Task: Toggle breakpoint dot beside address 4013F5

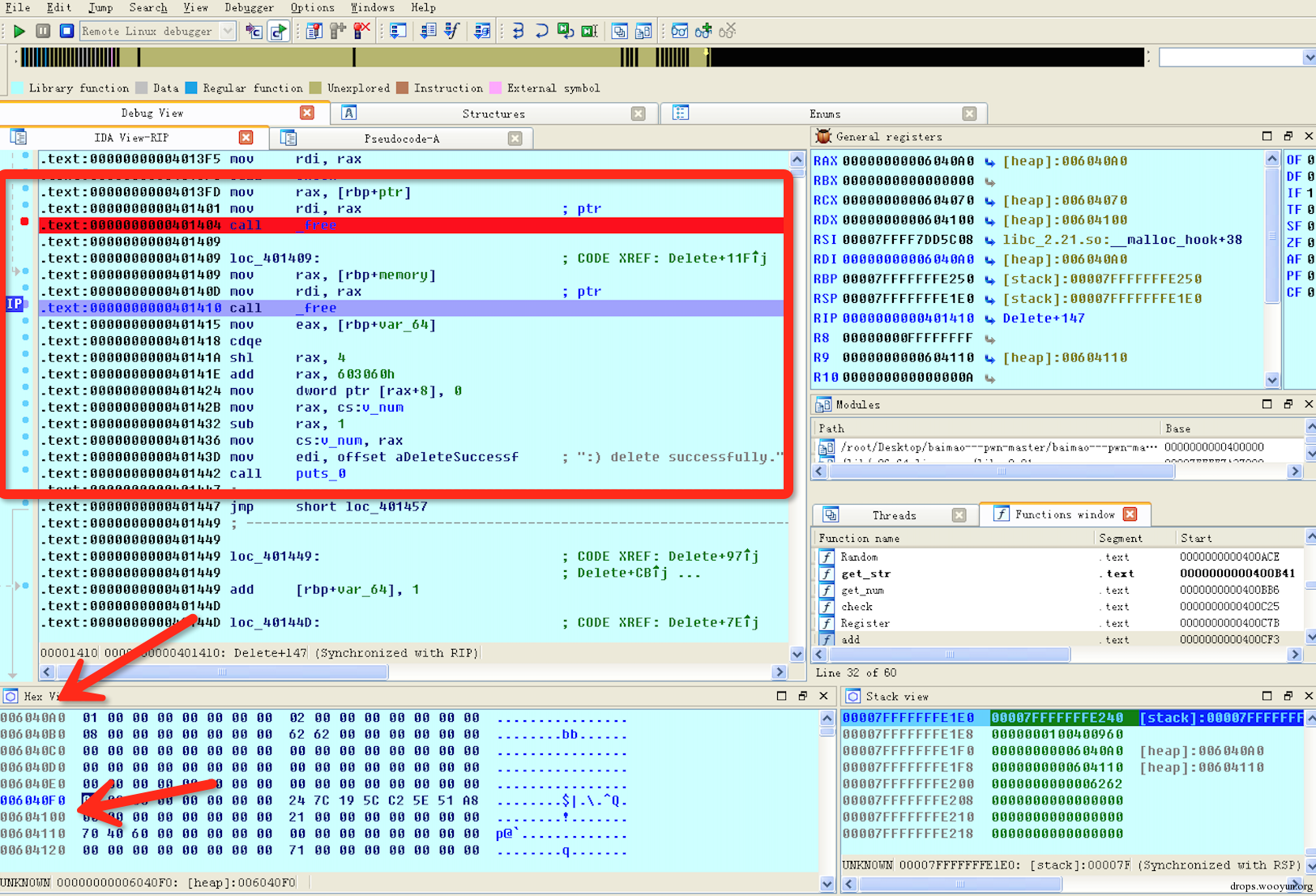Action: click(x=25, y=156)
